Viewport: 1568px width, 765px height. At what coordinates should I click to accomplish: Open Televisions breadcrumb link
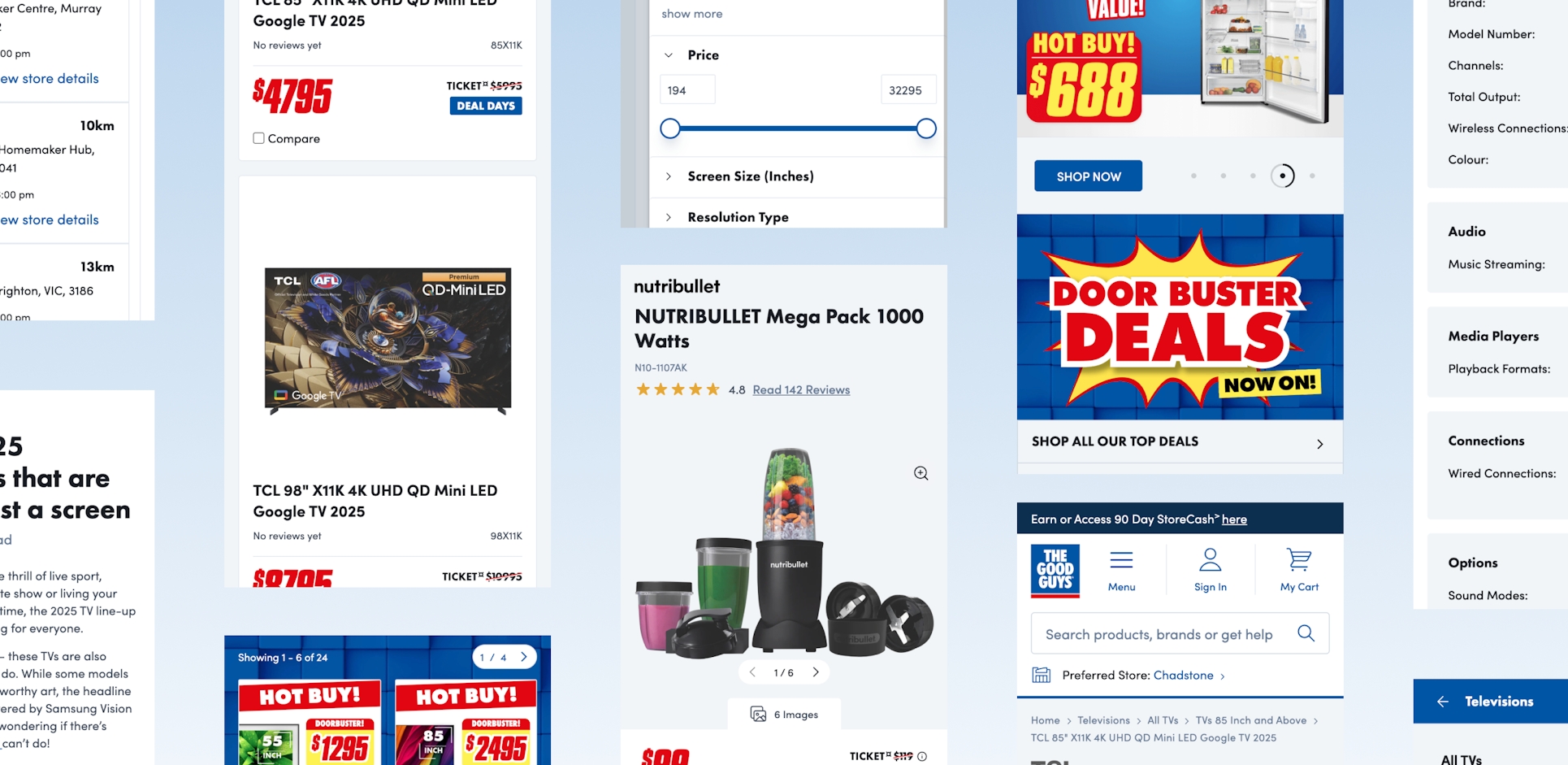click(1103, 720)
